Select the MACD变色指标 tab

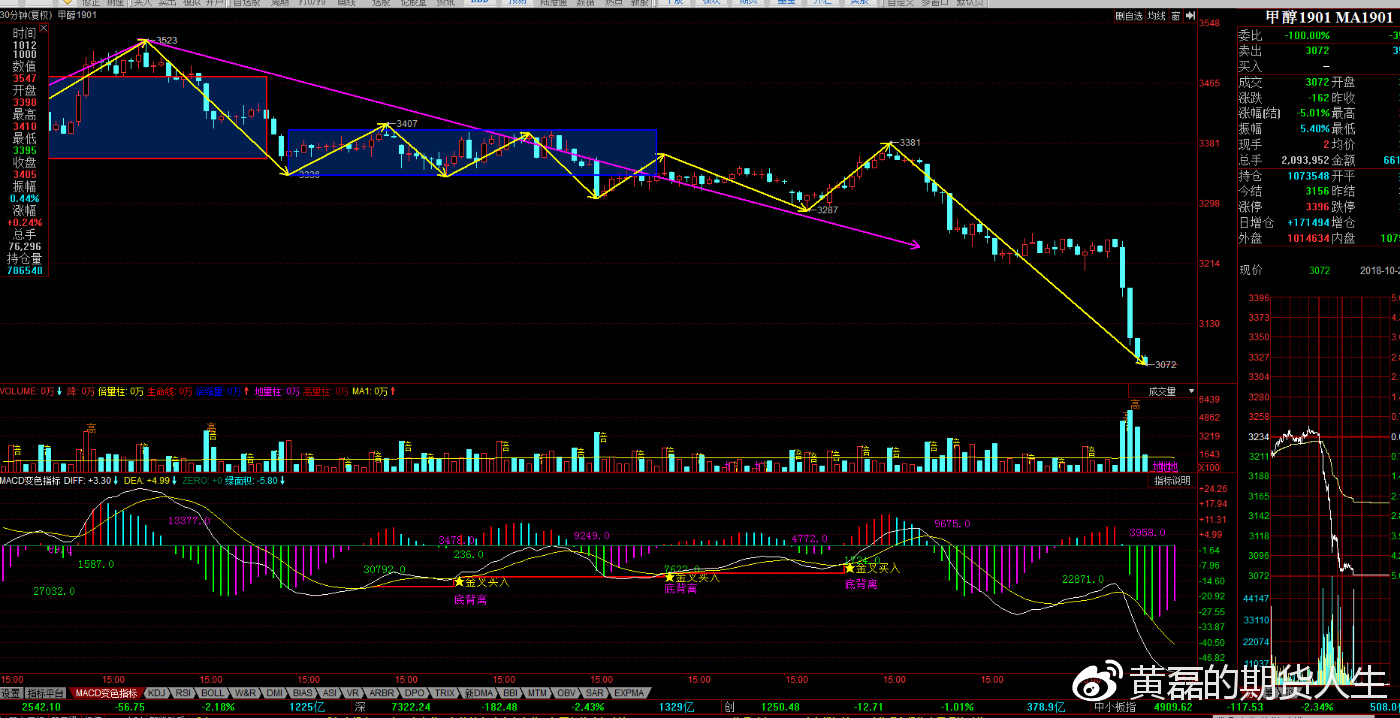106,693
